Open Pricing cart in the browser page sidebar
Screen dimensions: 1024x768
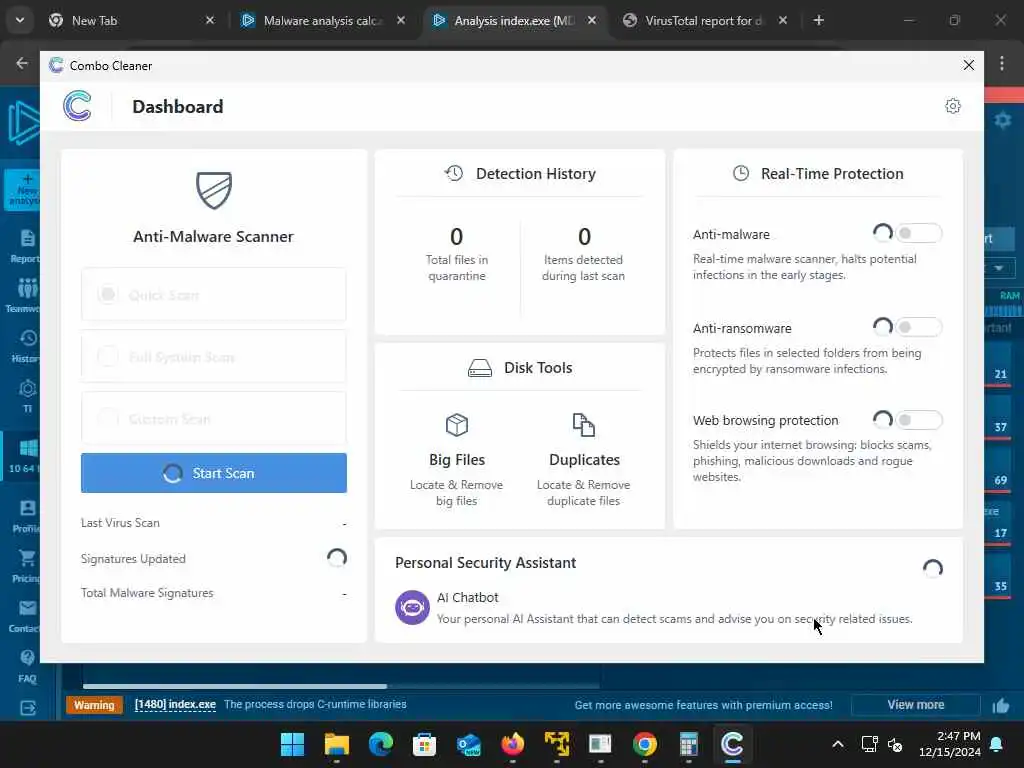point(25,566)
